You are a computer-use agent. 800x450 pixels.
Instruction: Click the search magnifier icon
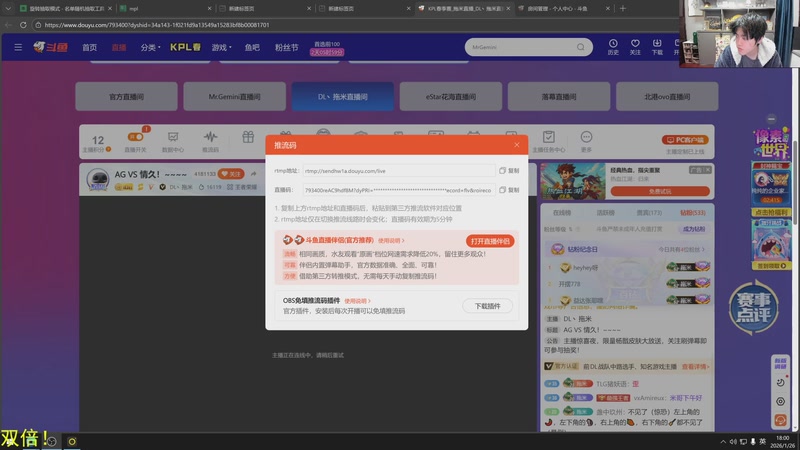click(581, 47)
